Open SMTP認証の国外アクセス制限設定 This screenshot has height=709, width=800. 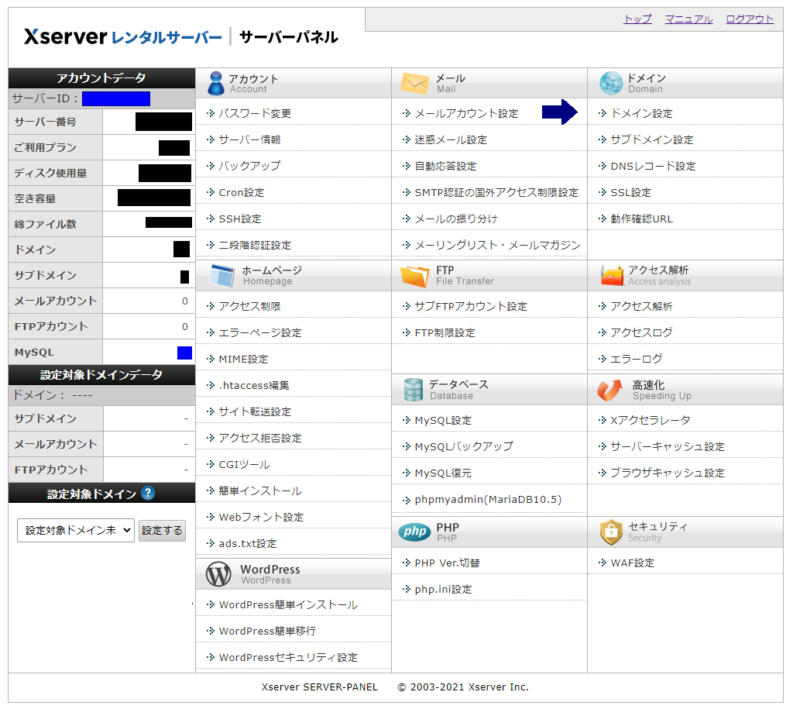(x=496, y=192)
